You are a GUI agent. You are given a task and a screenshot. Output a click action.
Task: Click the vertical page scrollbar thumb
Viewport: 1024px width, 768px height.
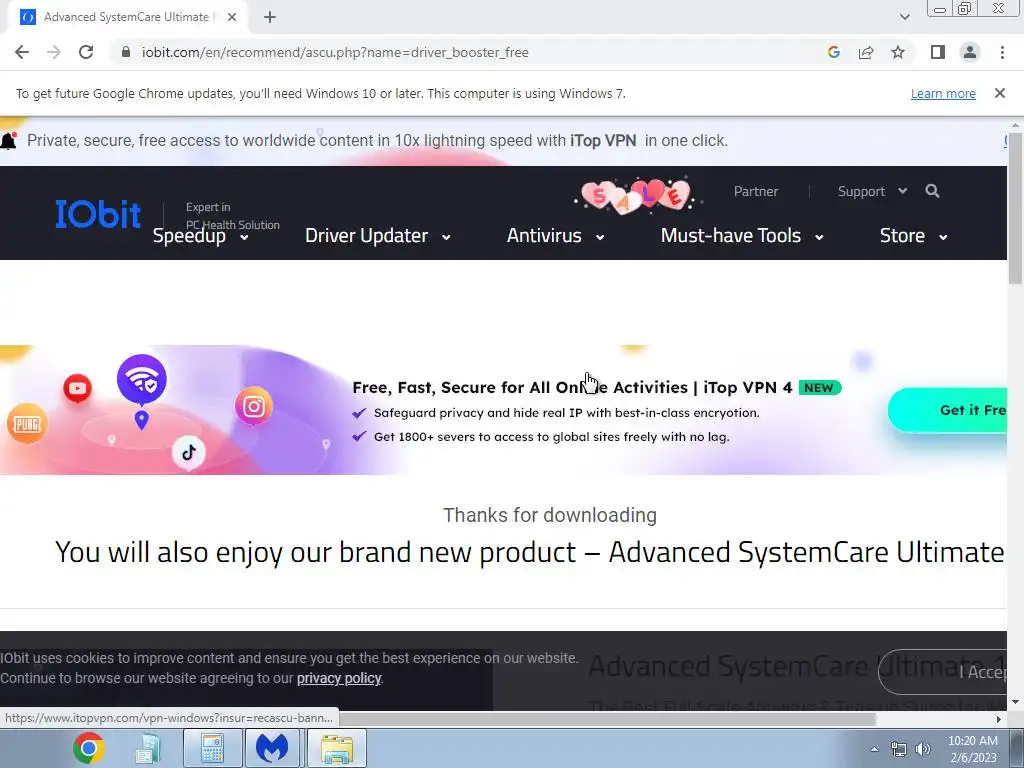(1015, 208)
